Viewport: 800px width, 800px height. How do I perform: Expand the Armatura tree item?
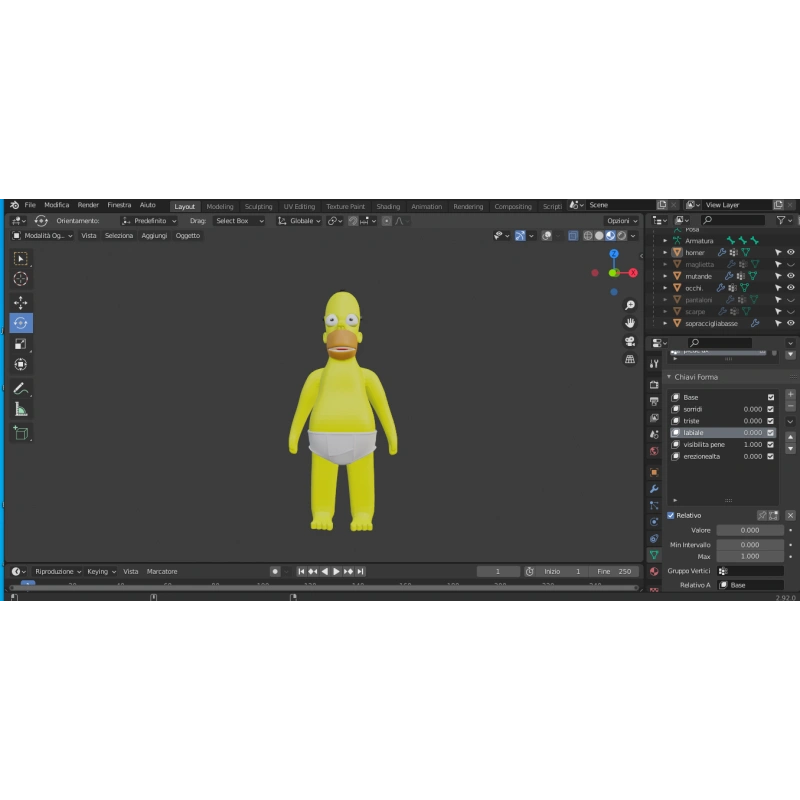point(665,241)
